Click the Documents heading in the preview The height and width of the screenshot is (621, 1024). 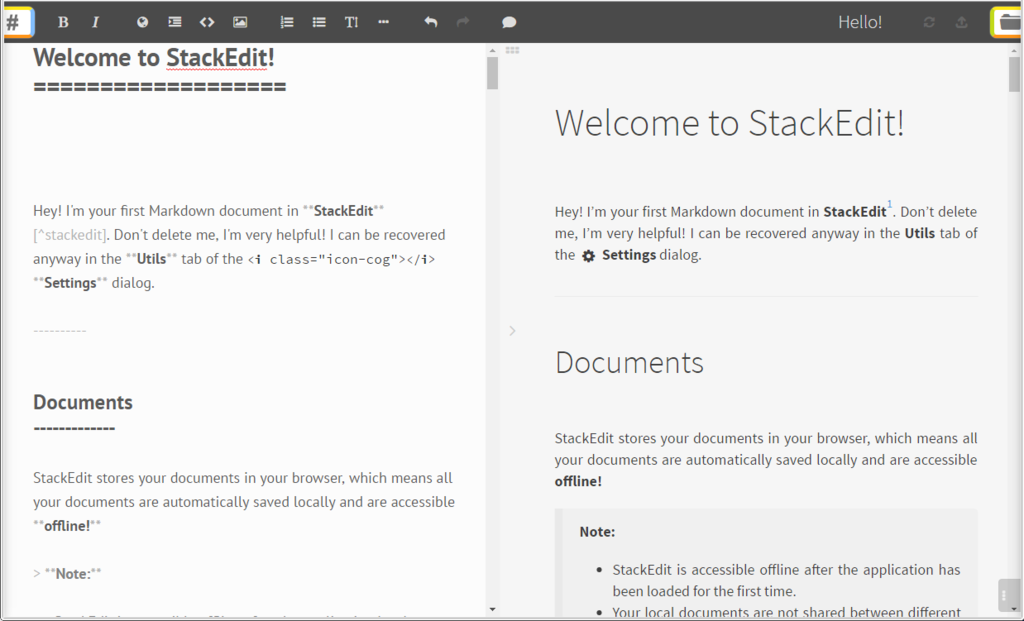[x=629, y=363]
